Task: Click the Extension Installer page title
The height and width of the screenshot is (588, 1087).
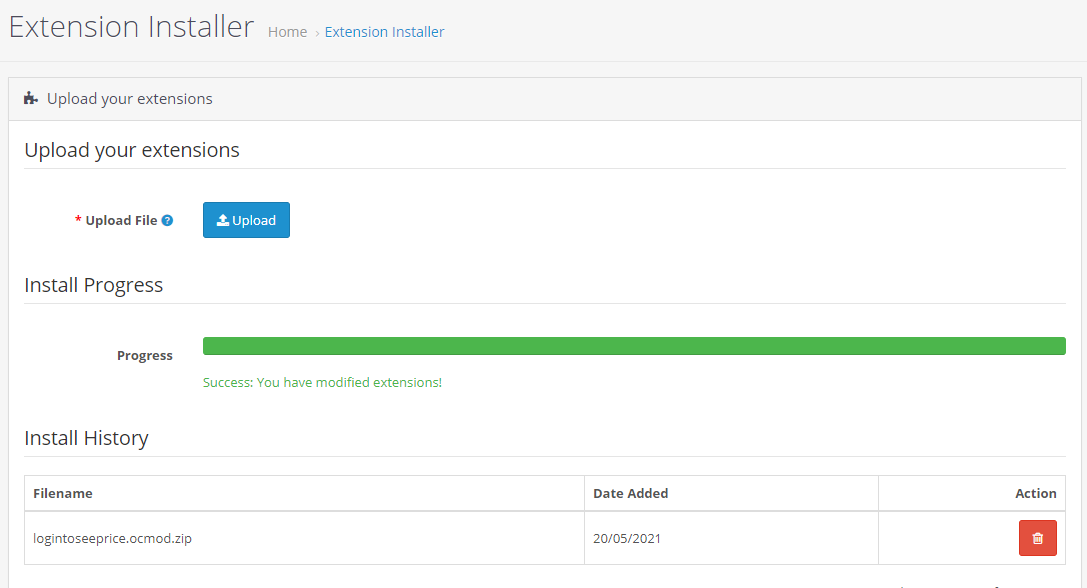Action: pyautogui.click(x=131, y=26)
